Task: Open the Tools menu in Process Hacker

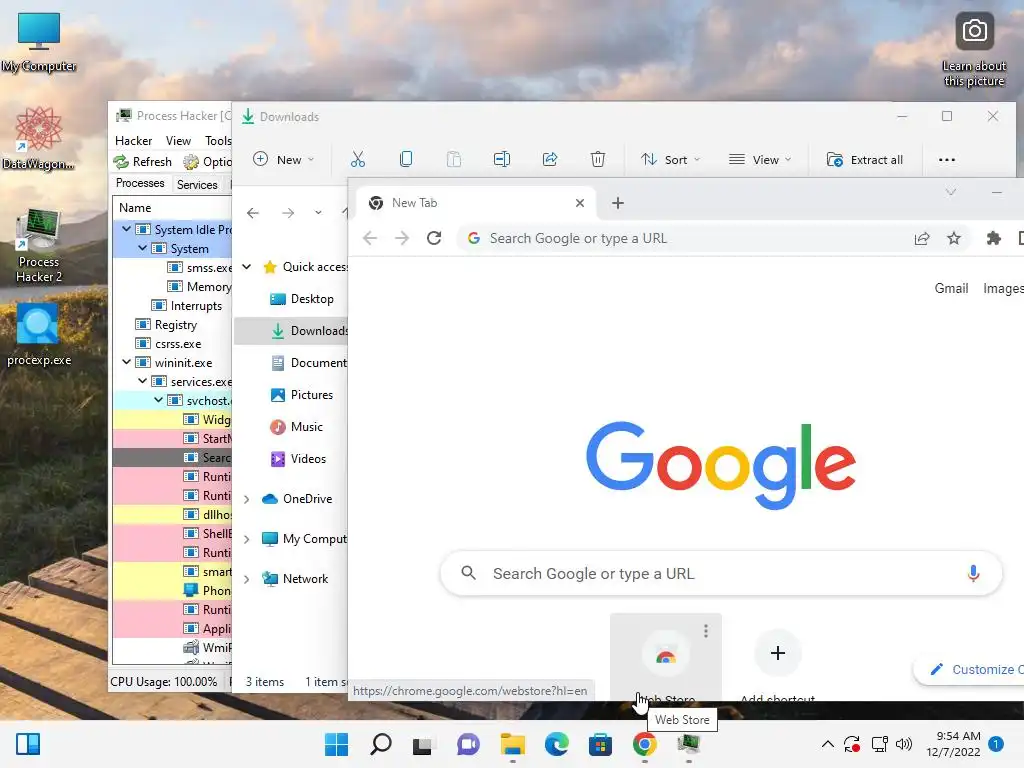Action: pos(218,141)
